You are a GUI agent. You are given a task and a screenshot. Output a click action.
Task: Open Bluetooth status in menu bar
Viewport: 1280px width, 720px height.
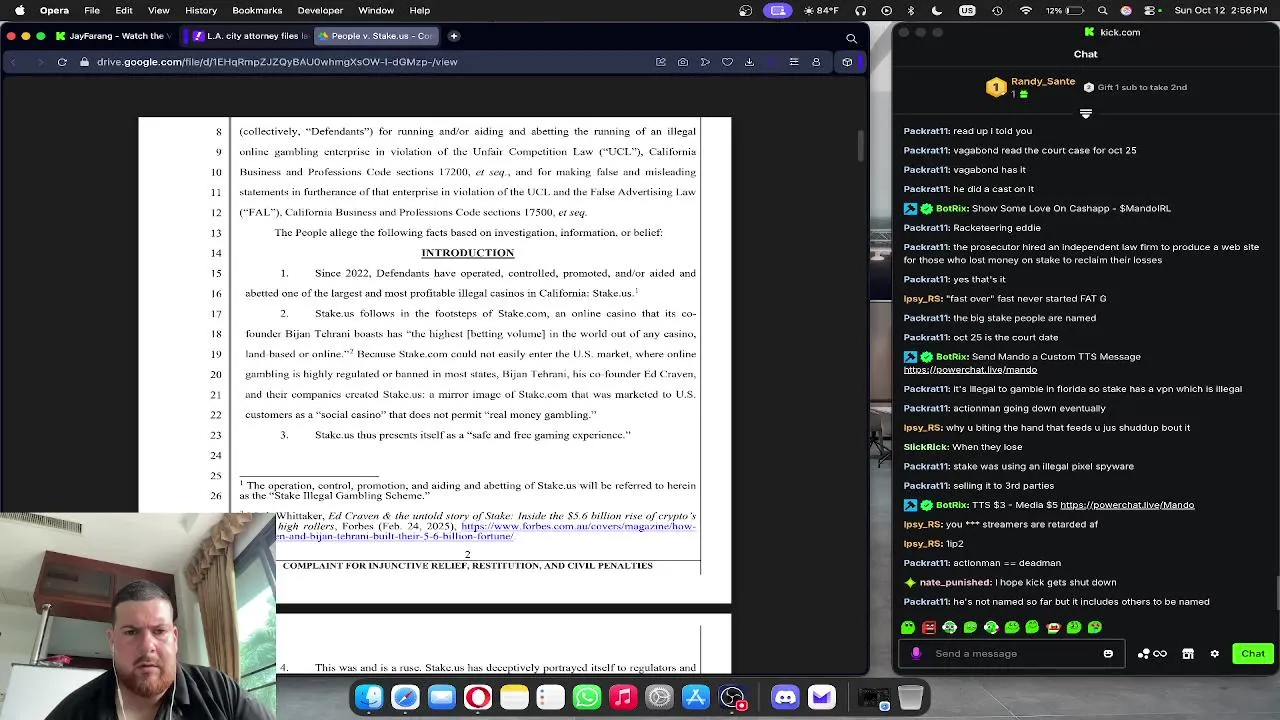[911, 11]
